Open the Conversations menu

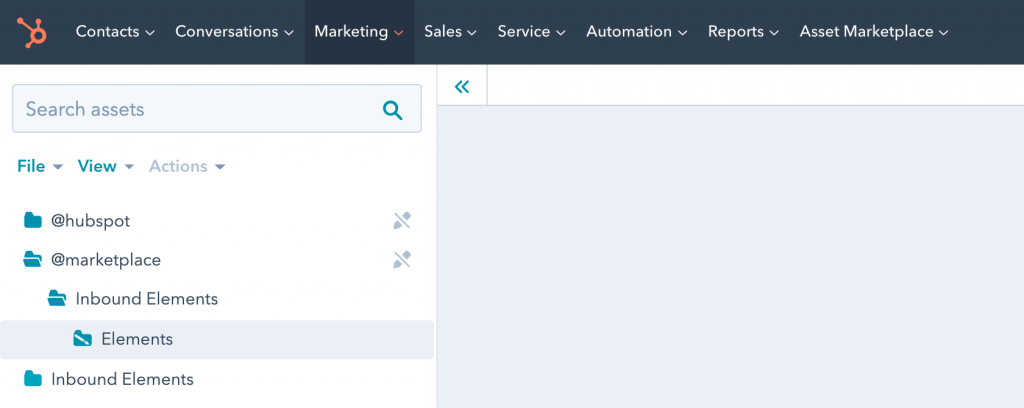click(x=234, y=31)
